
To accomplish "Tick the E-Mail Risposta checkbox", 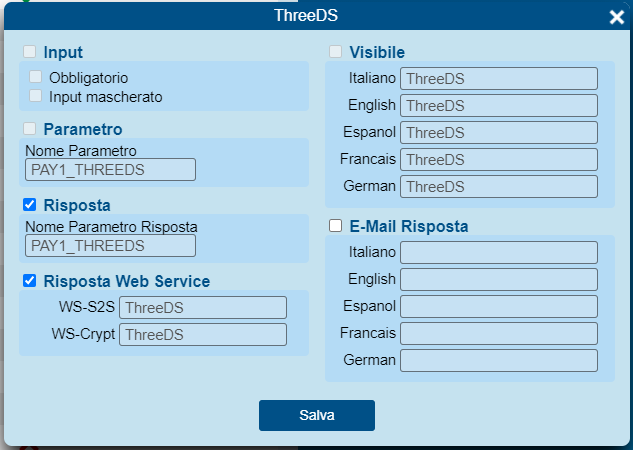I will 335,226.
